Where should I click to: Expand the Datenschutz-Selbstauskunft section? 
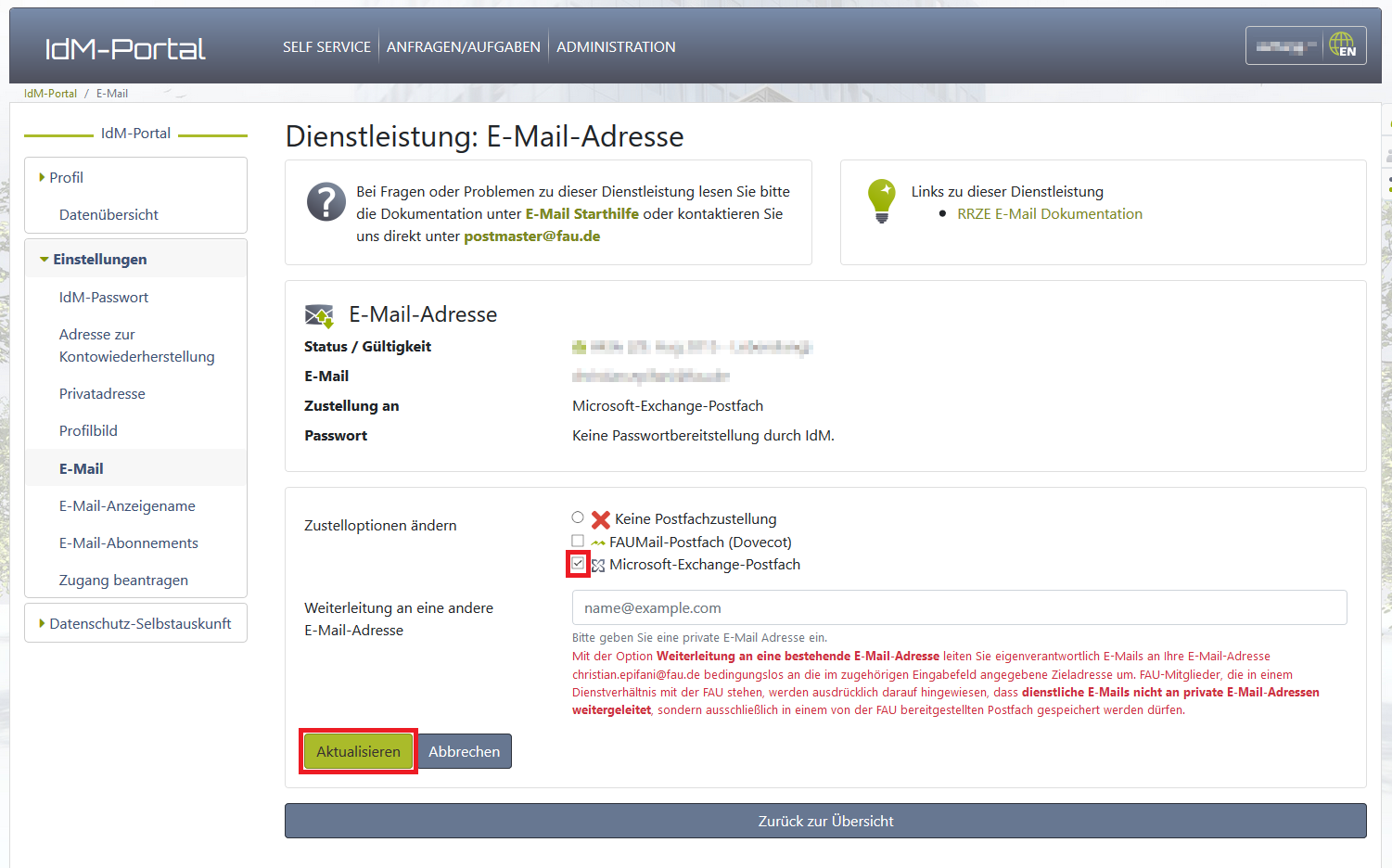point(139,624)
